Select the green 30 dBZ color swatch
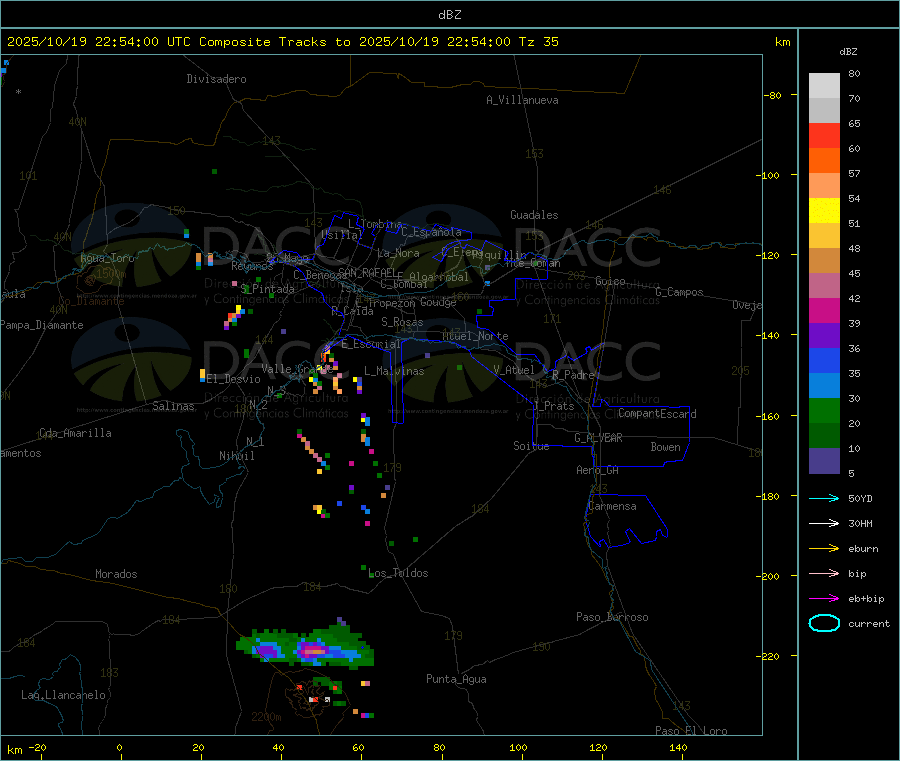The height and width of the screenshot is (761, 900). [824, 410]
